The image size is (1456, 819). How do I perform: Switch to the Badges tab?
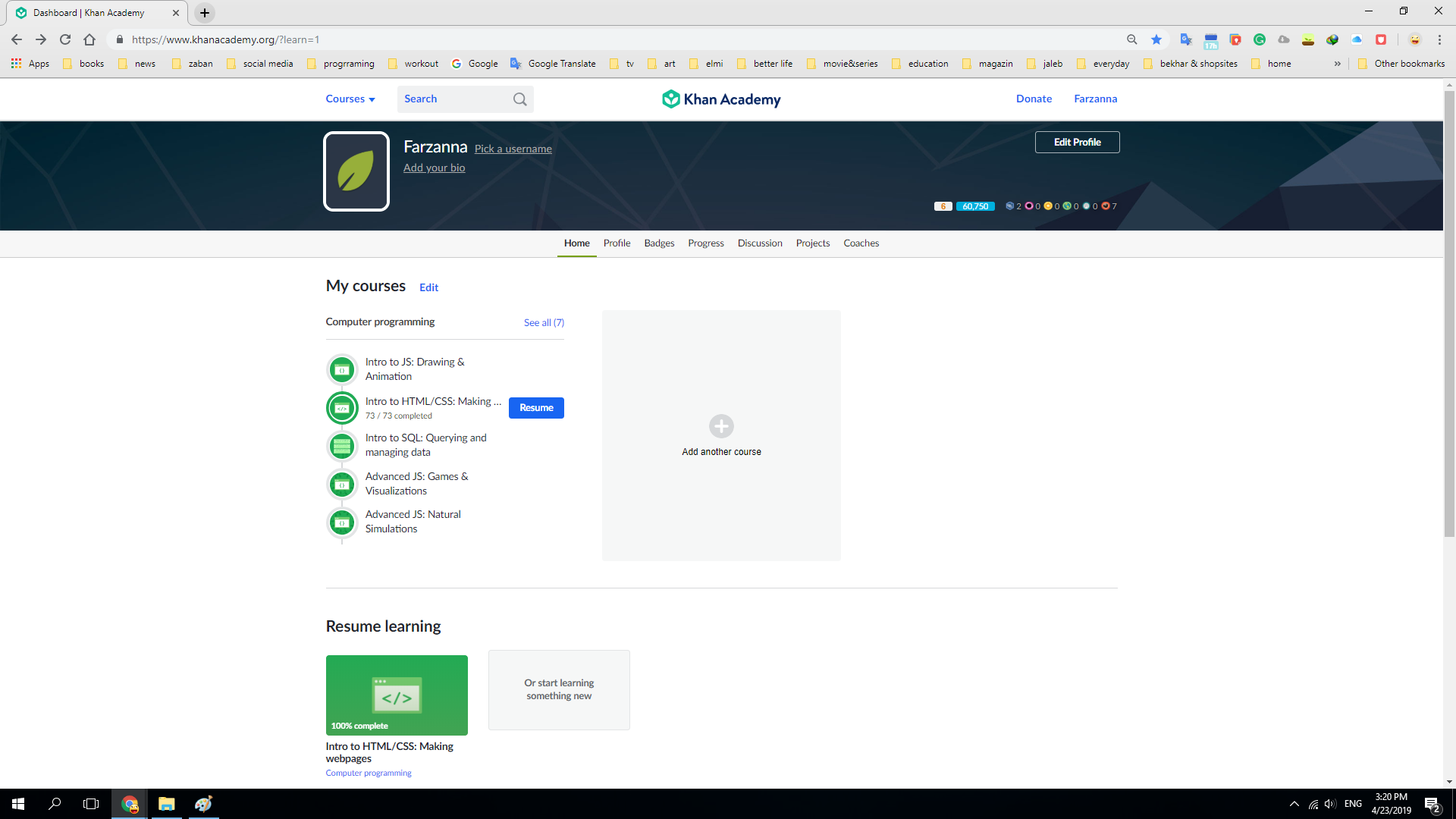pos(659,243)
